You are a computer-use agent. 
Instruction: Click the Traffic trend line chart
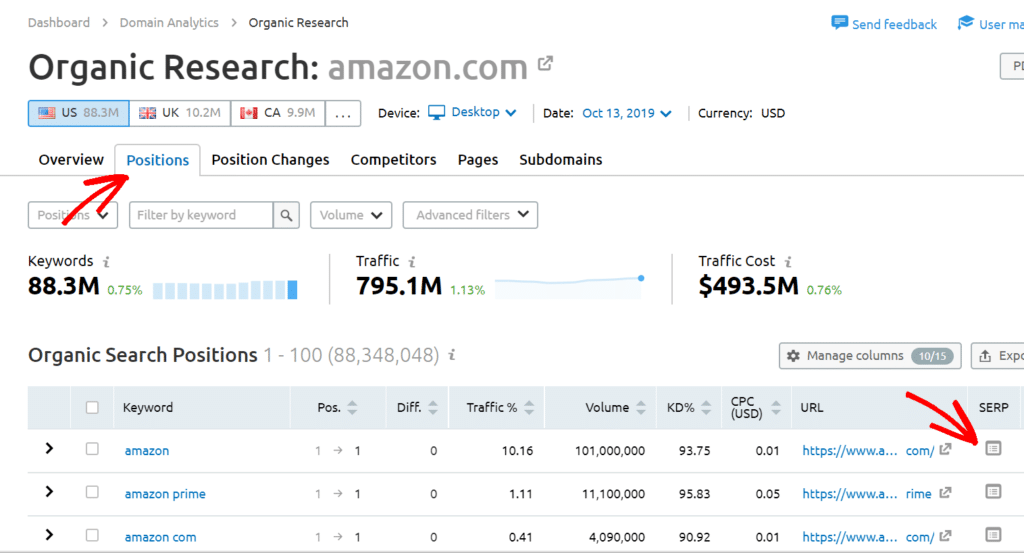click(569, 287)
